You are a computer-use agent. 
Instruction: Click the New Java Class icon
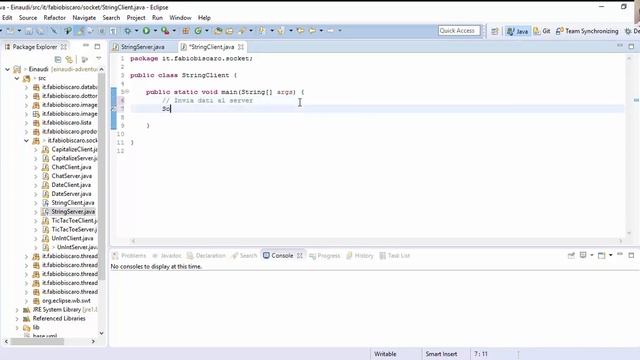[x=198, y=31]
